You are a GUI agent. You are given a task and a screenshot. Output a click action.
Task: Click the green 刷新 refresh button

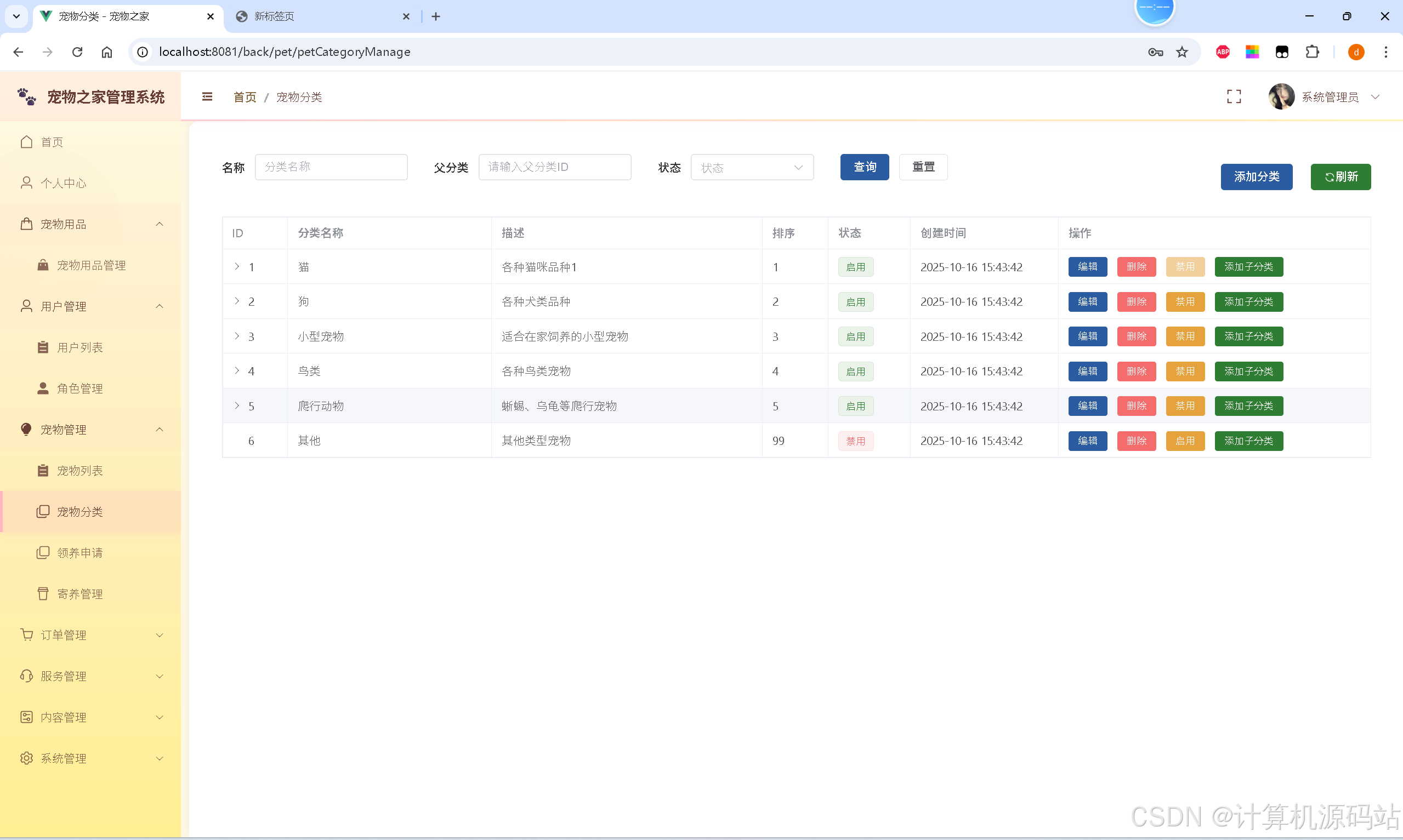pos(1340,176)
